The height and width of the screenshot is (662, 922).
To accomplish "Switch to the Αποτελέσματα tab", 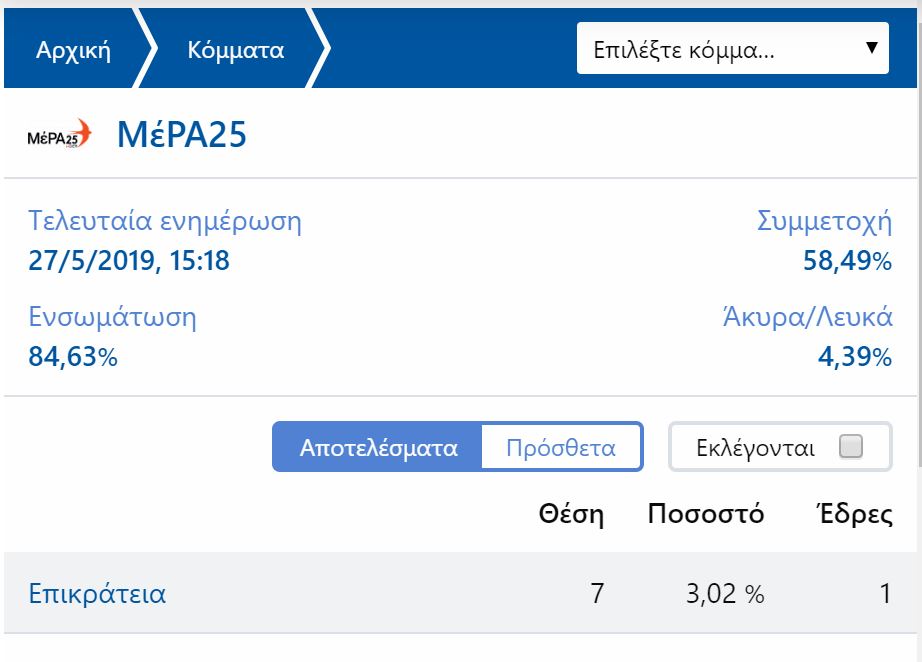I will point(378,447).
